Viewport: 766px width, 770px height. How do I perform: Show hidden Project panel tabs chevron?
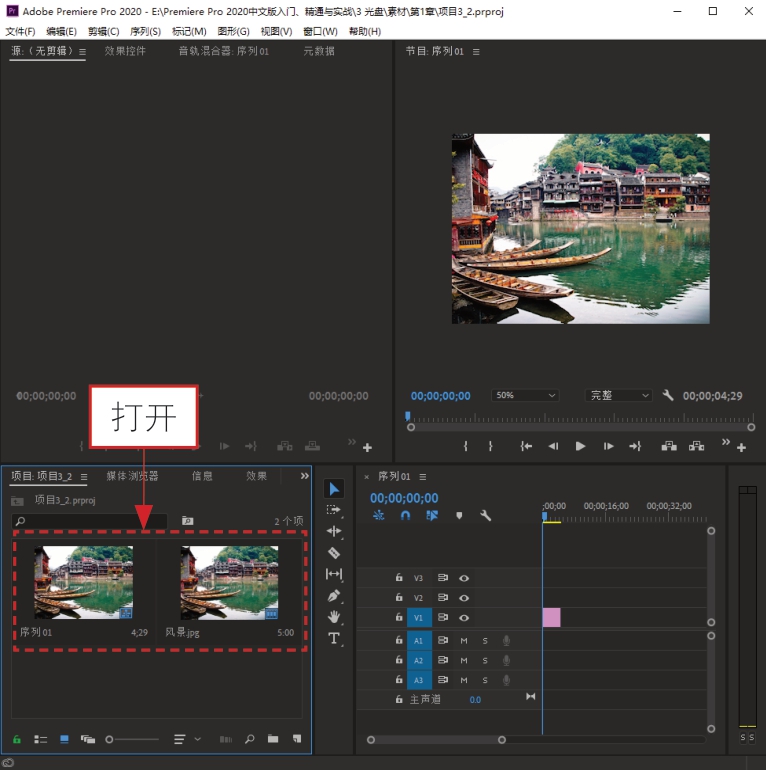pos(304,476)
